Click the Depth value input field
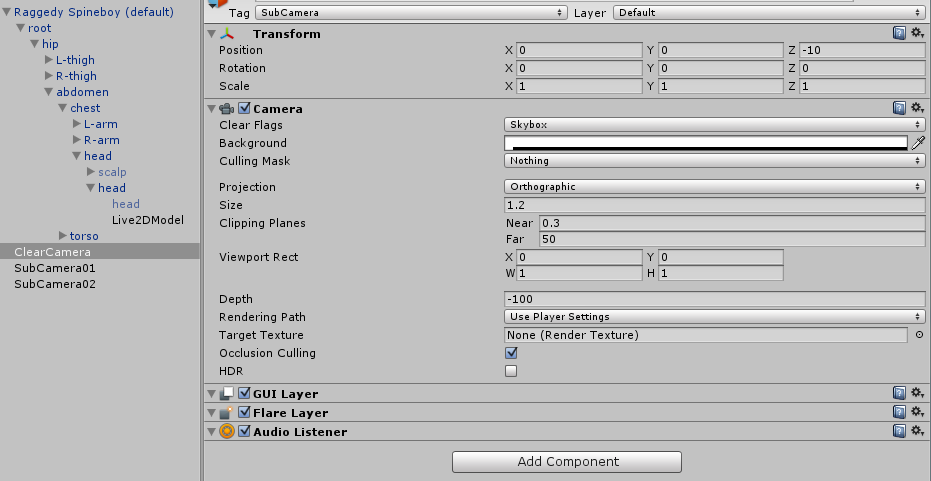 tap(714, 299)
